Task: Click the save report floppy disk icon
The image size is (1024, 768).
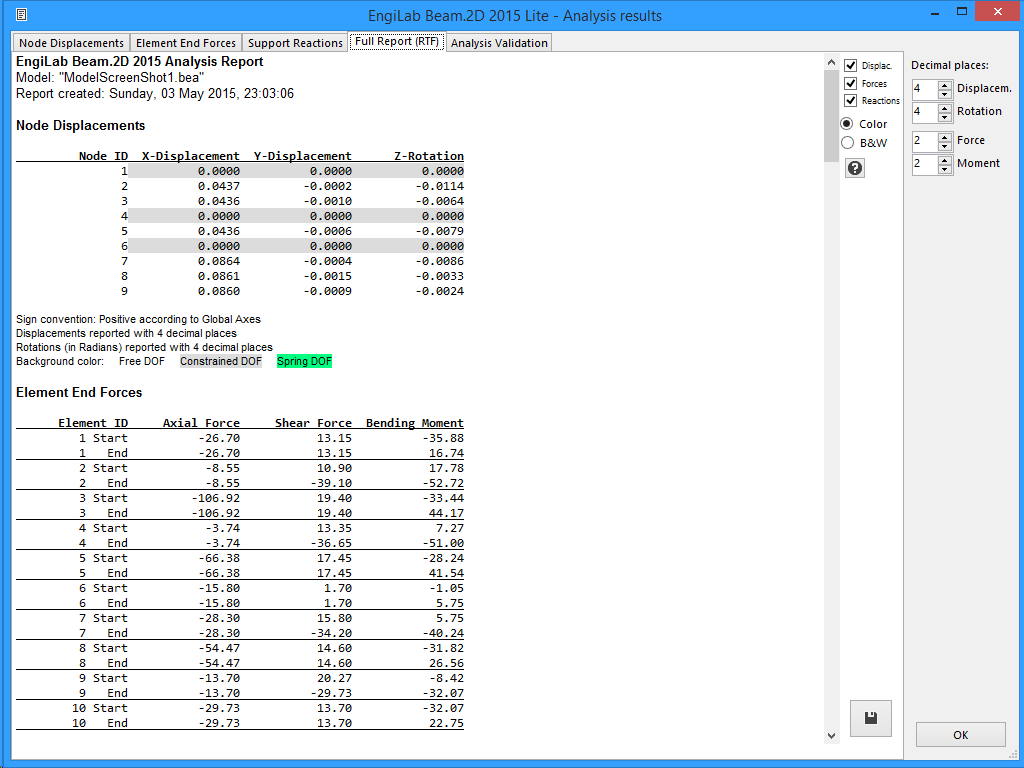Action: click(870, 718)
